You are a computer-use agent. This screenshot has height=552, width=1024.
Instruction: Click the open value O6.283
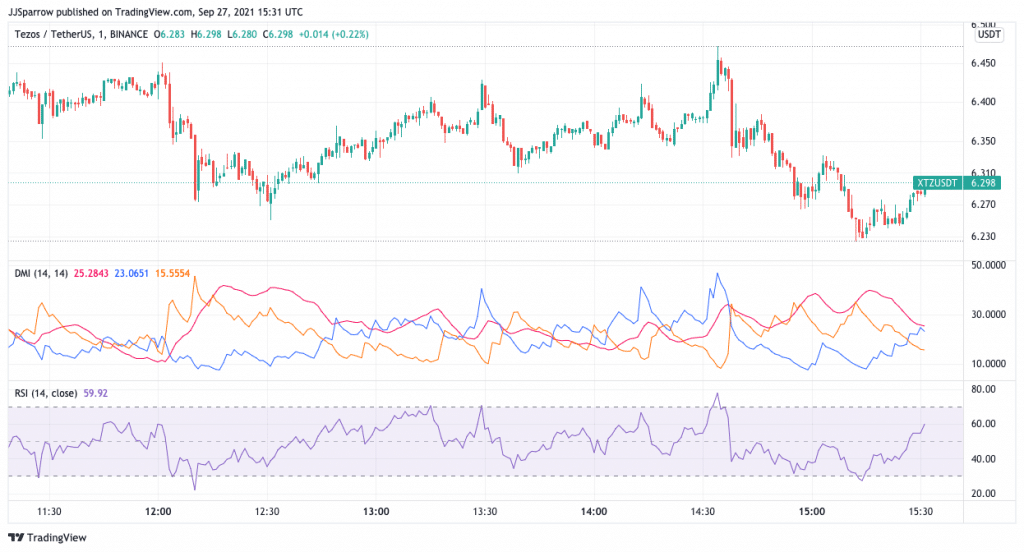169,34
